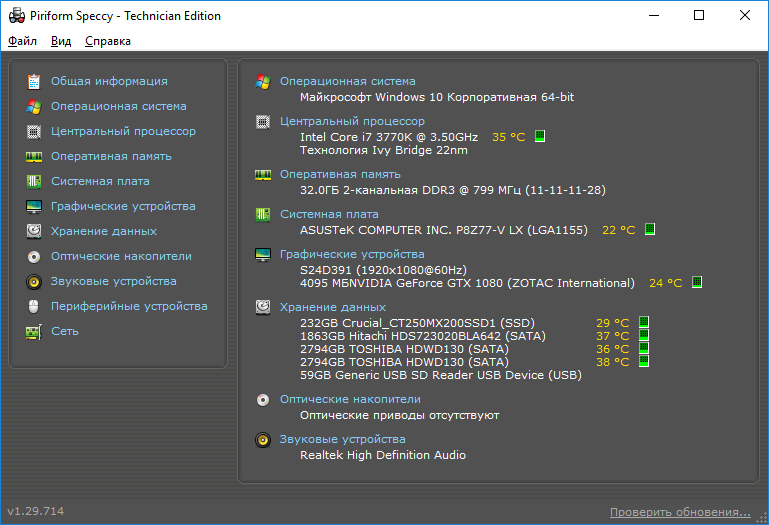Click the Windows flag icon in the sidebar
Screen dimensions: 769x525
(34, 106)
